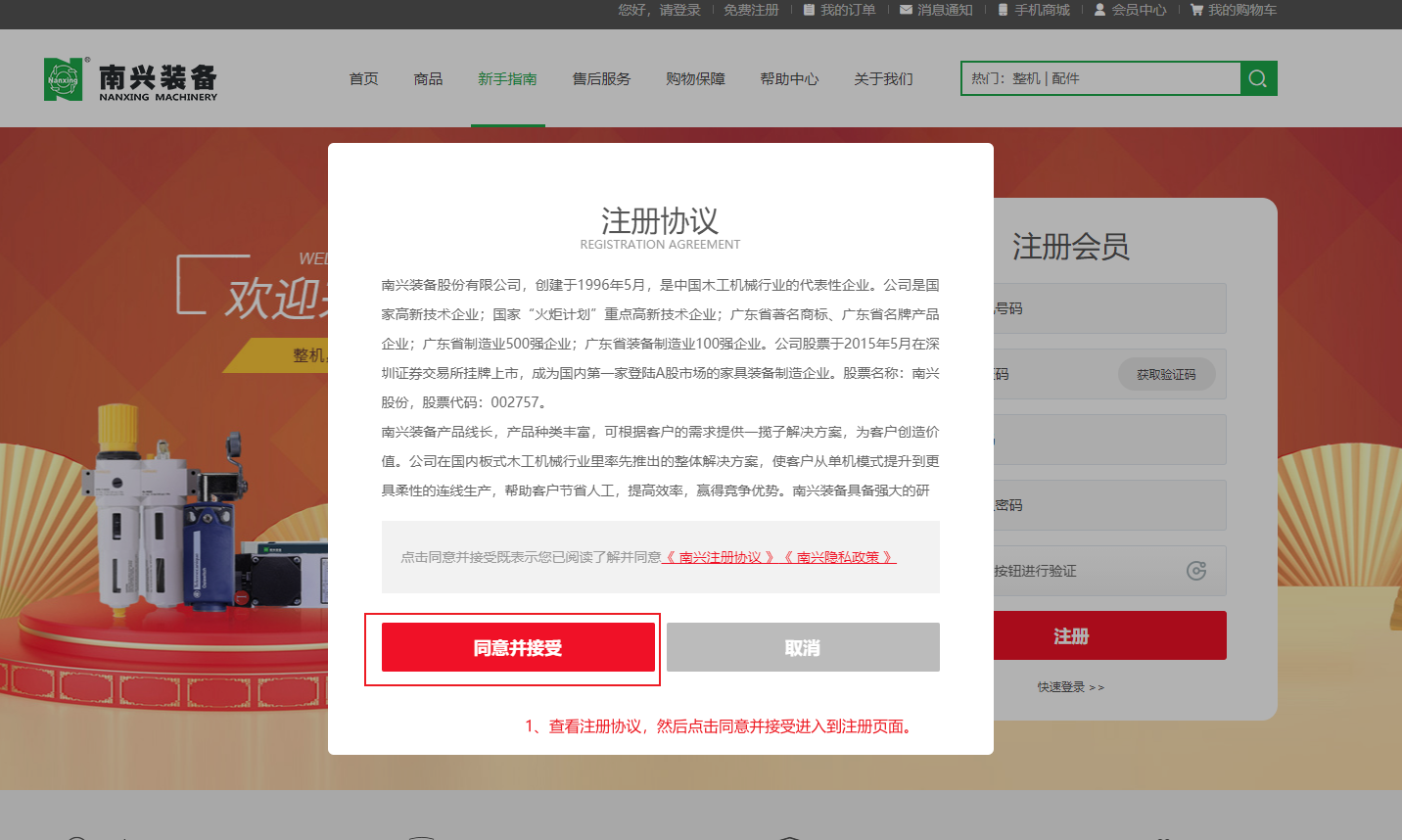
Task: Open 商品 navigation item
Action: coord(428,78)
